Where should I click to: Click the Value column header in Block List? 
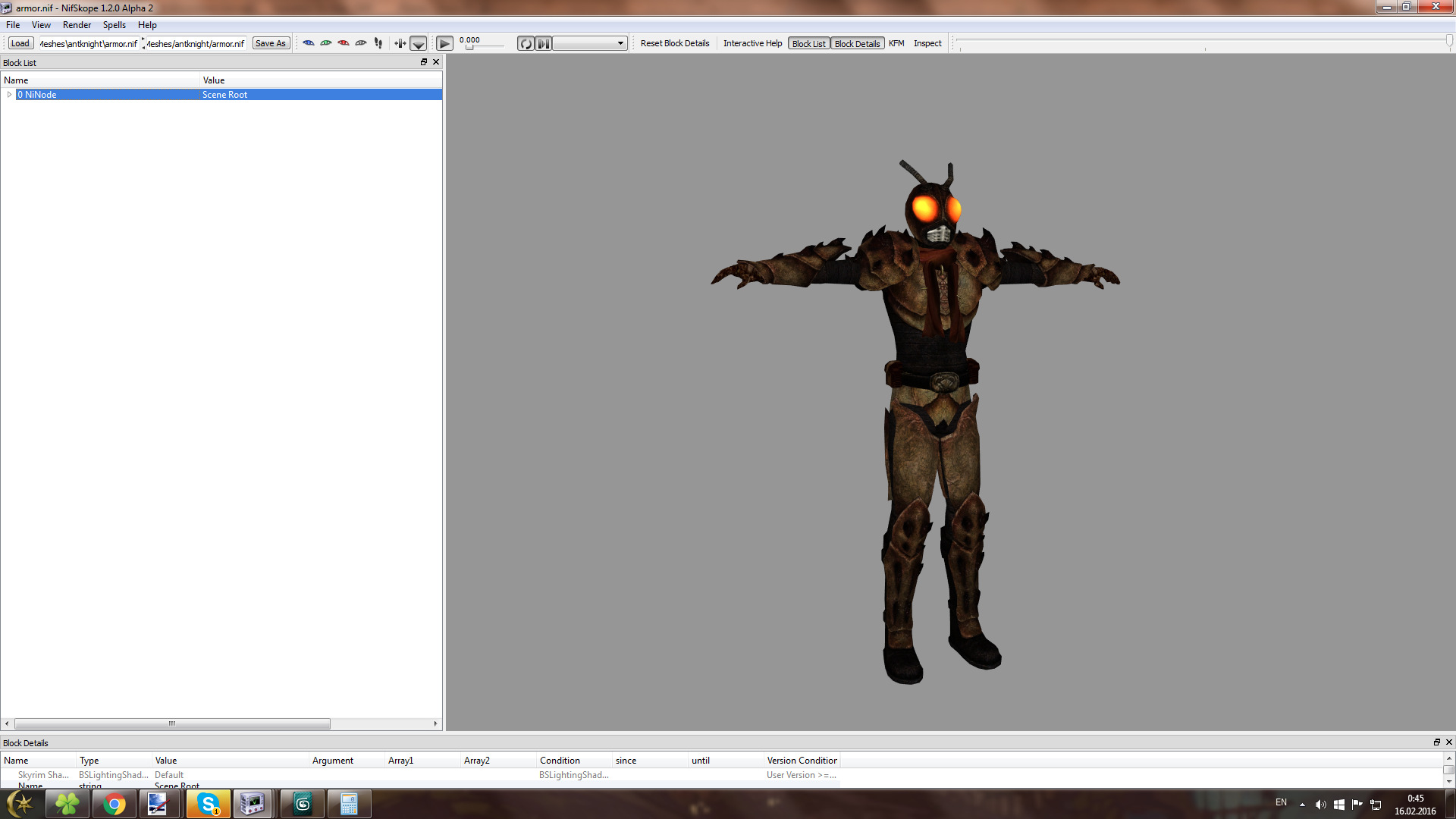pos(321,80)
